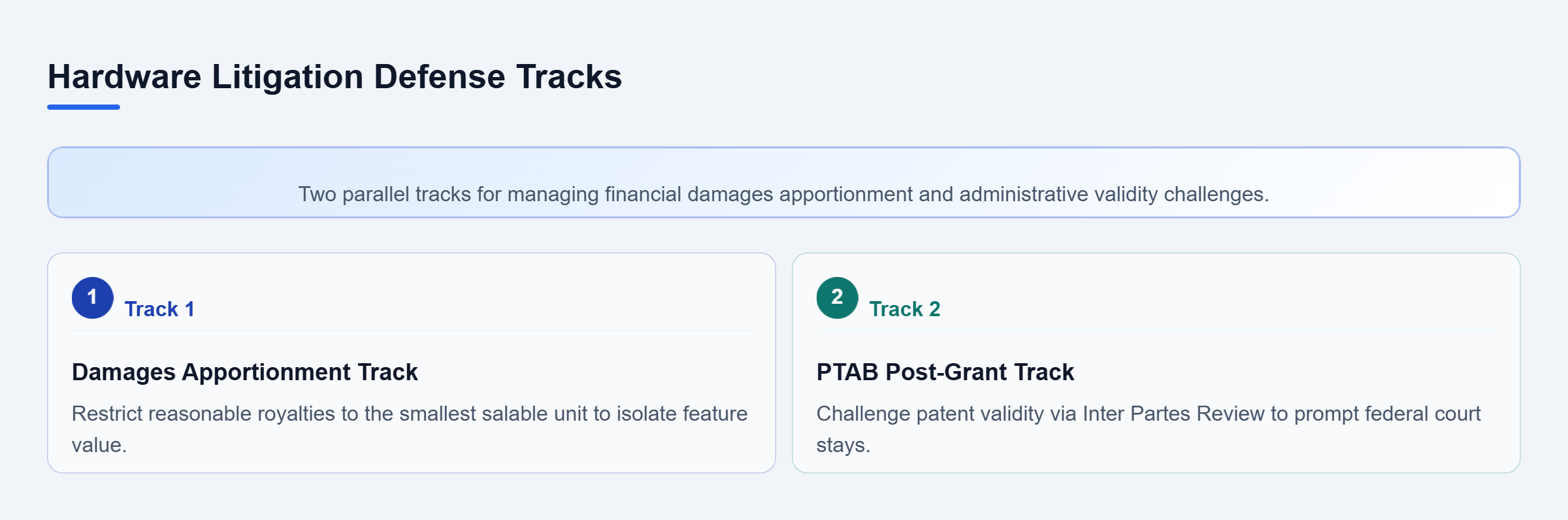Viewport: 1568px width, 520px height.
Task: Select the Track 2 label
Action: tap(905, 309)
